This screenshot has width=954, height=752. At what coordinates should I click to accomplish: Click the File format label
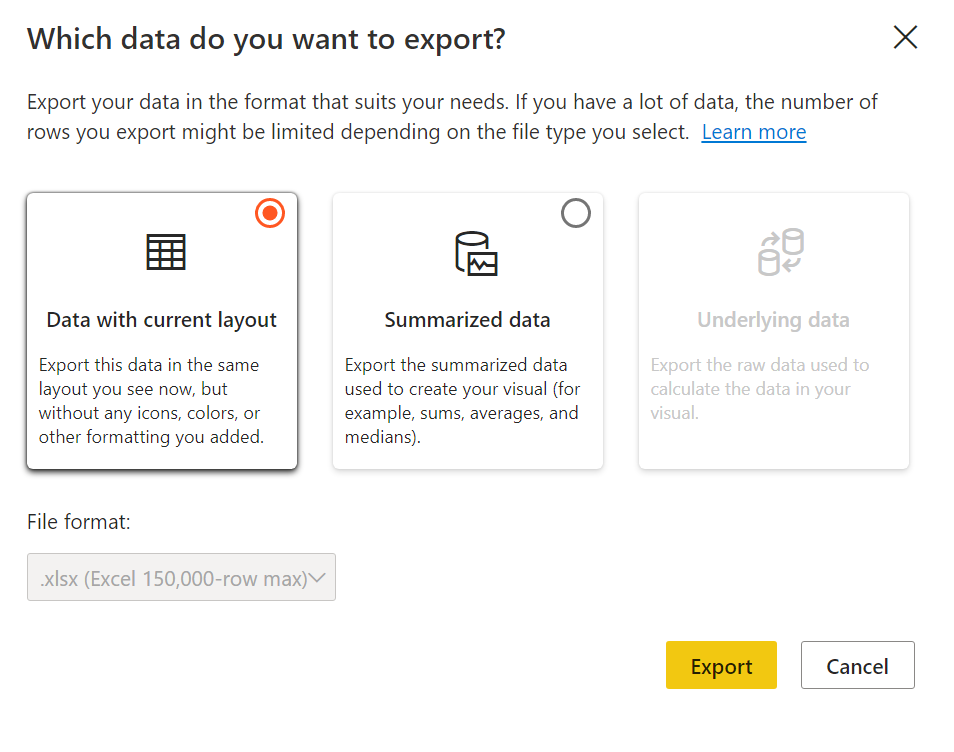coord(78,522)
